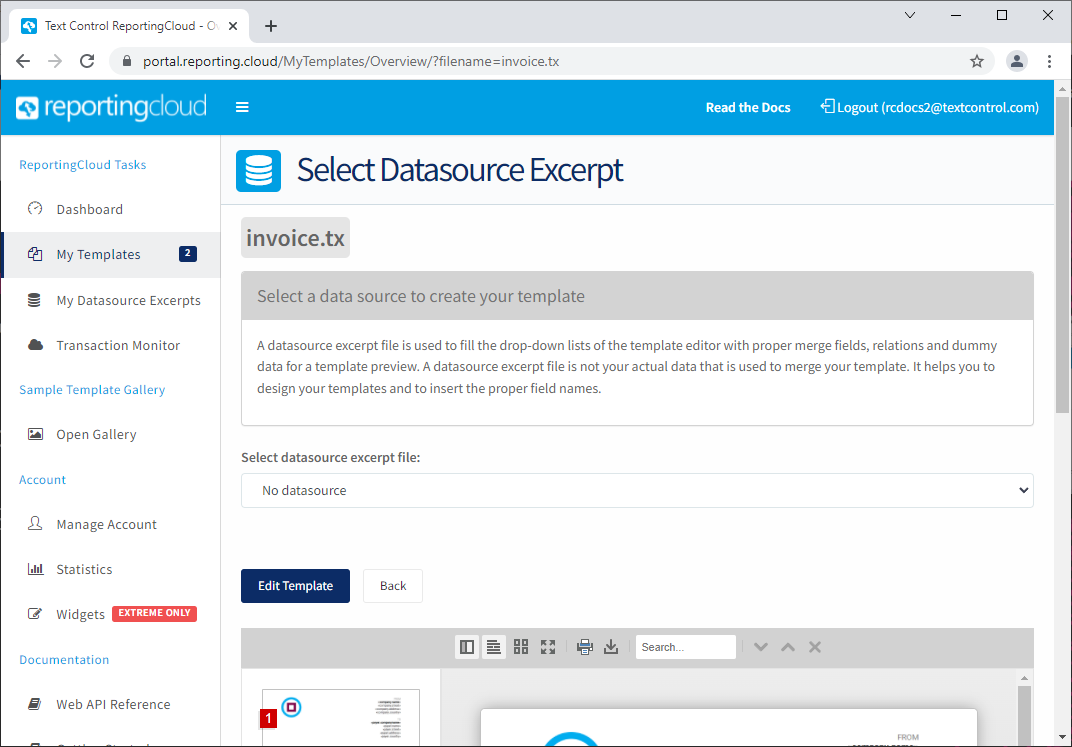Clear the viewer search
Screen dimensions: 1072x747
tap(815, 647)
